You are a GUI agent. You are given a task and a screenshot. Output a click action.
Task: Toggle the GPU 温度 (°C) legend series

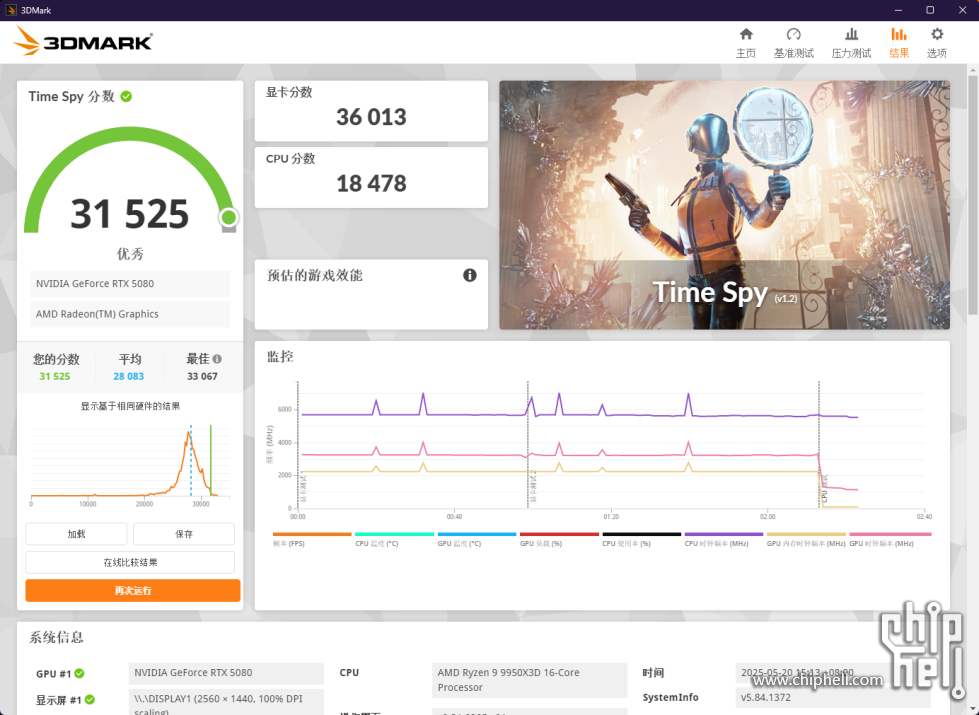[x=476, y=540]
